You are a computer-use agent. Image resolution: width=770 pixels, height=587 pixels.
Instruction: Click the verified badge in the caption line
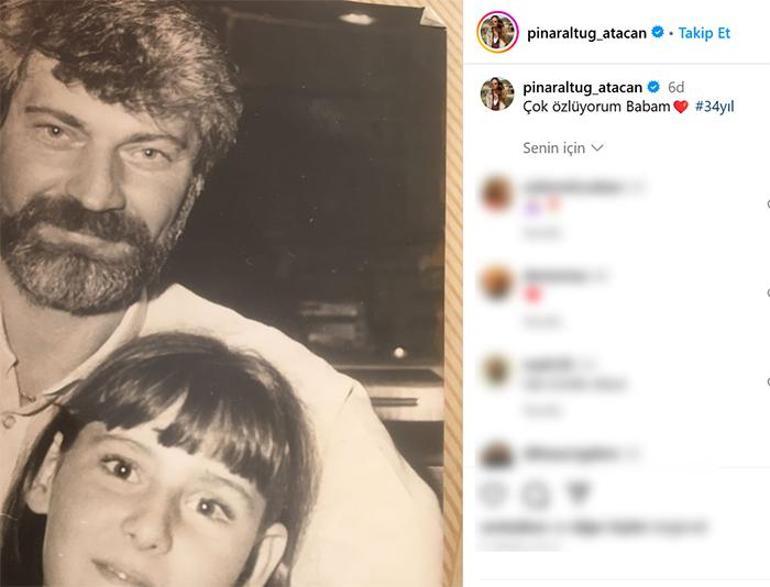click(x=654, y=87)
